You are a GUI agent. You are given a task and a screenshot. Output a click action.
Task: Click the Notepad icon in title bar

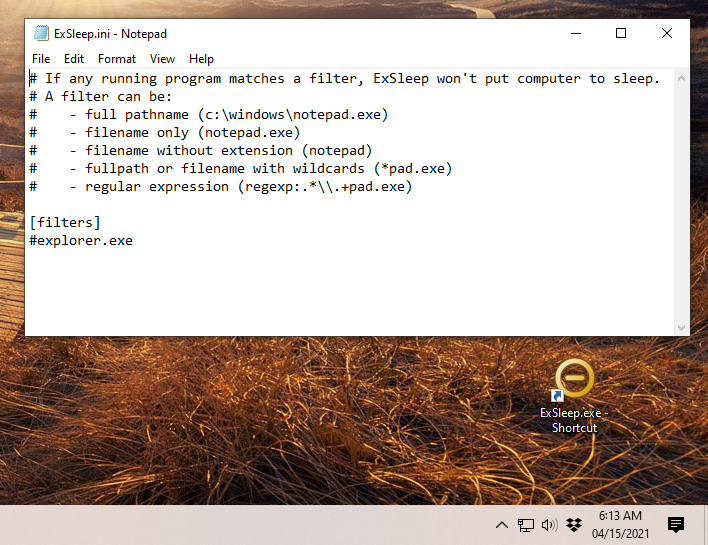41,33
